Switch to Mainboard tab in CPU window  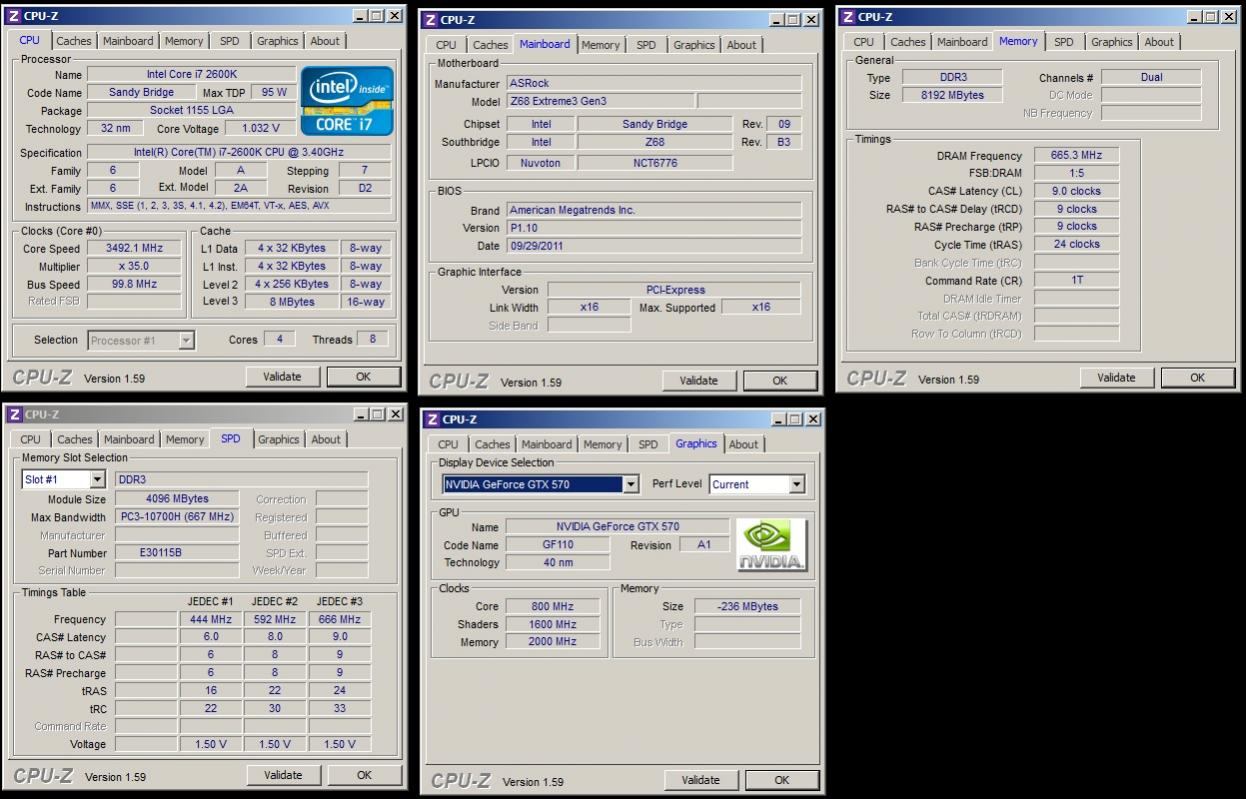click(128, 41)
